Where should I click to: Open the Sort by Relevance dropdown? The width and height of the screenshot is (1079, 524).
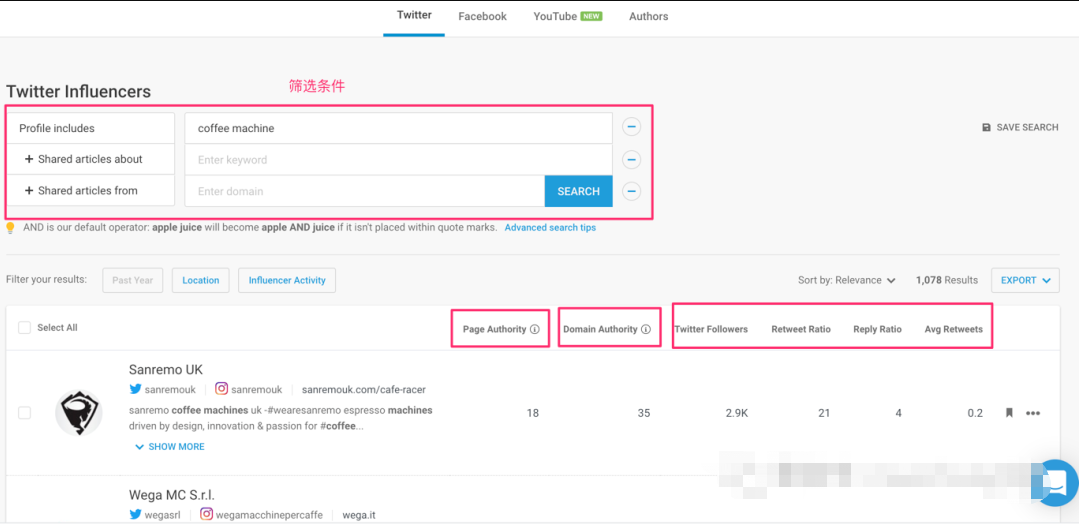(x=846, y=281)
